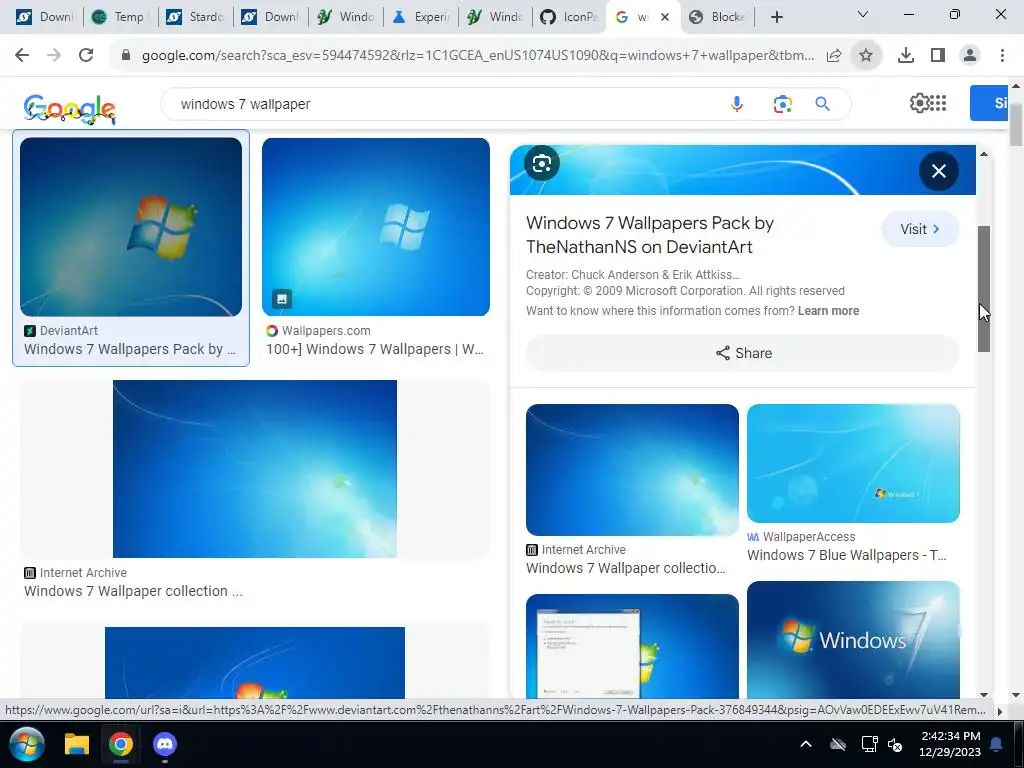Open network status tray icon
This screenshot has height=768, width=1024.
[x=869, y=744]
